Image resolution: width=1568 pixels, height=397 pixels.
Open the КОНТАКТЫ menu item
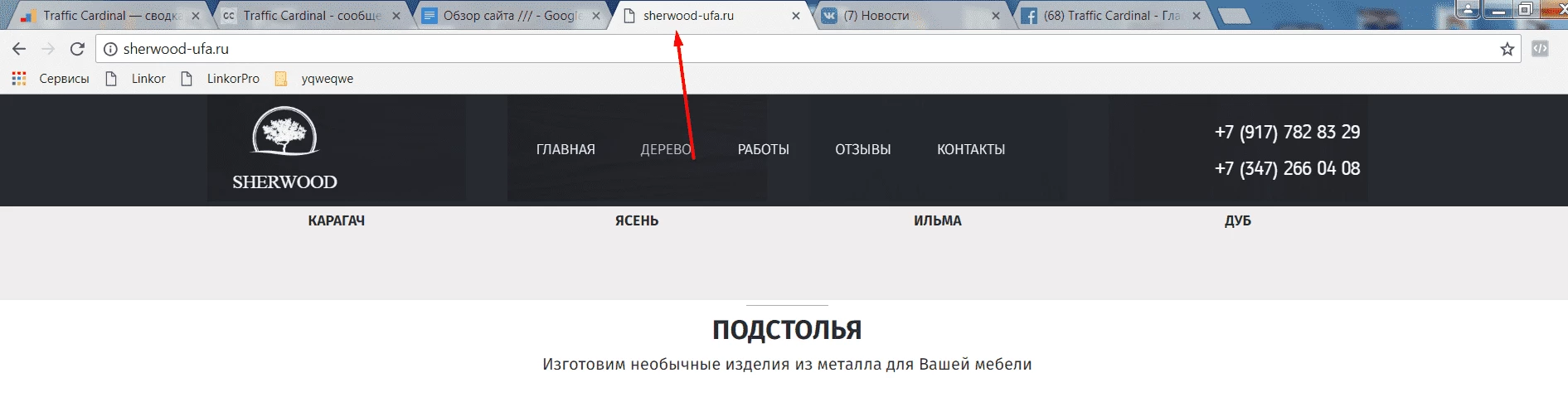[x=971, y=150]
